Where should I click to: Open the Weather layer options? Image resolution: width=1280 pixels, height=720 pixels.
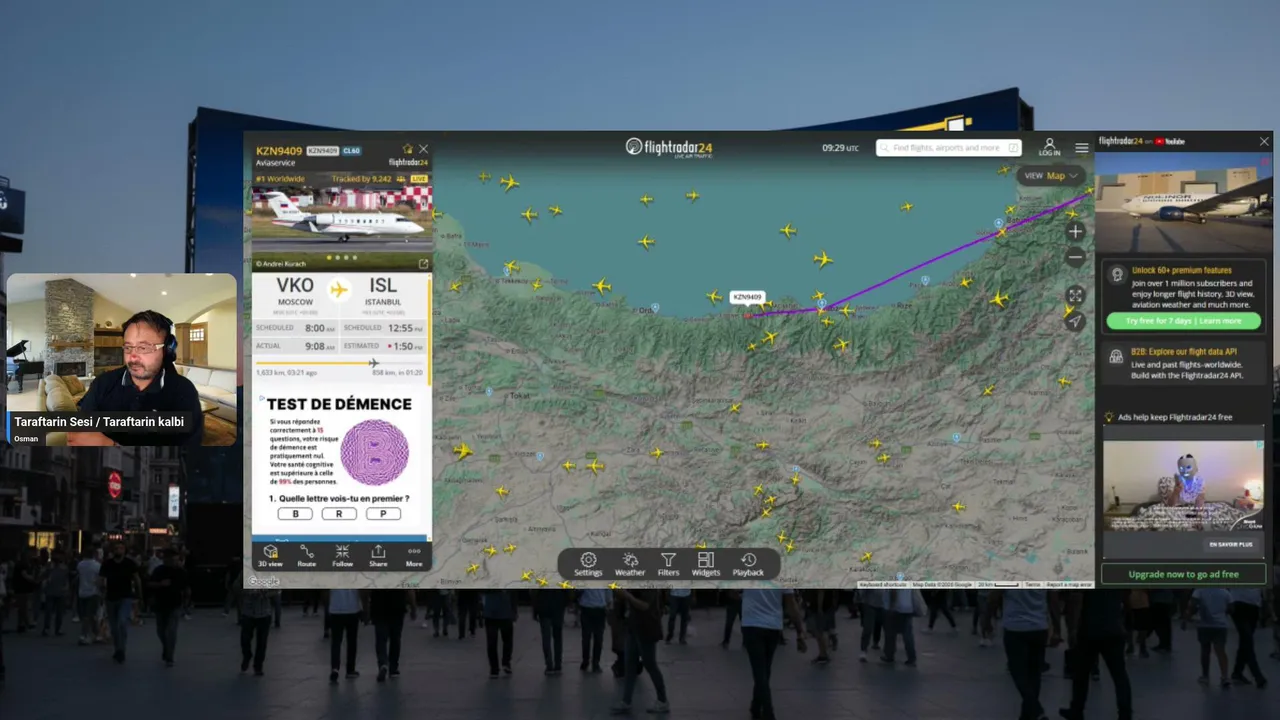point(630,565)
